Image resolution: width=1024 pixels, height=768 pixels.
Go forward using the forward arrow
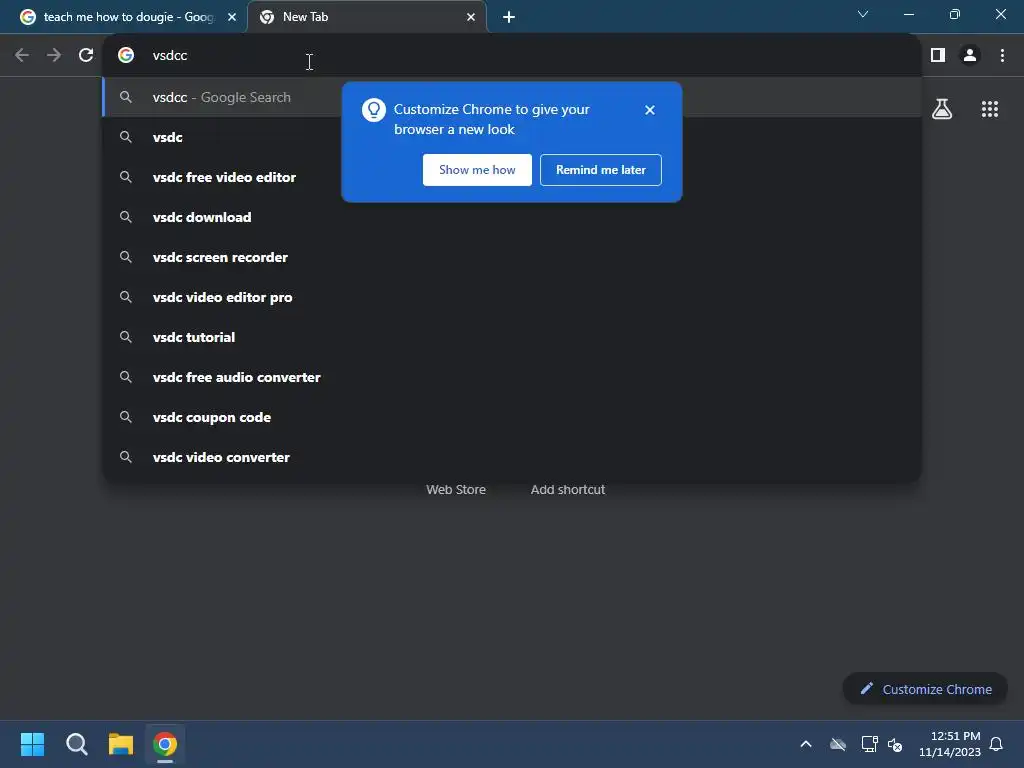[x=54, y=56]
